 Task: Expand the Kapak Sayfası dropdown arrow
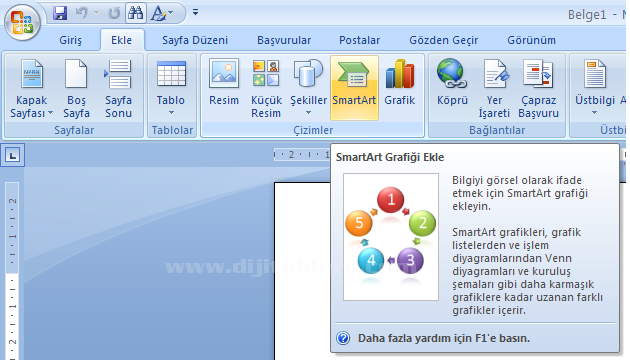[x=51, y=114]
